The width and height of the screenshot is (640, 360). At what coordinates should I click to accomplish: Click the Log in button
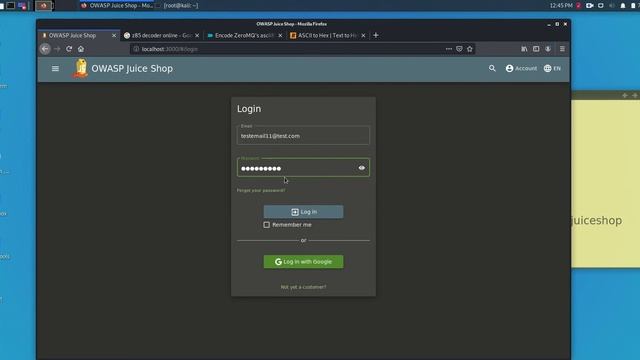(x=303, y=212)
